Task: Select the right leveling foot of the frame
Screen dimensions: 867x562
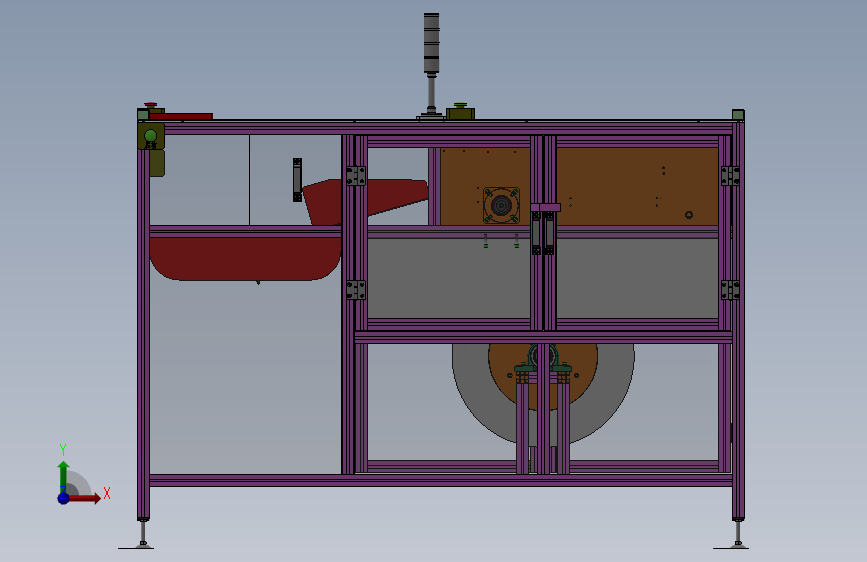Action: point(738,534)
